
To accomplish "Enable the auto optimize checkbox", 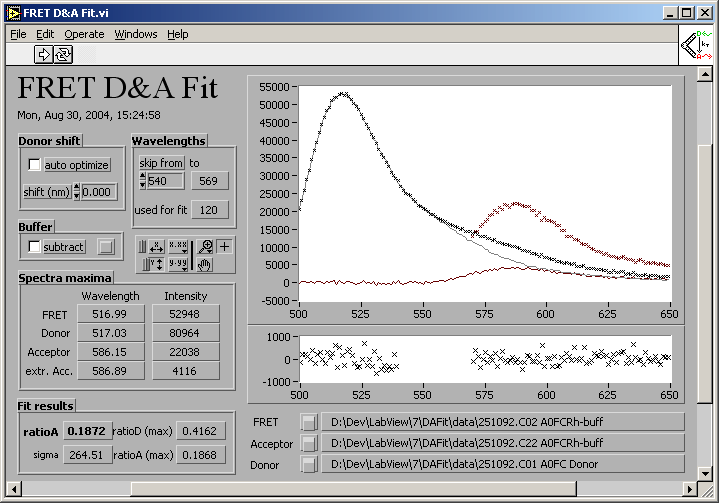I will pyautogui.click(x=35, y=164).
